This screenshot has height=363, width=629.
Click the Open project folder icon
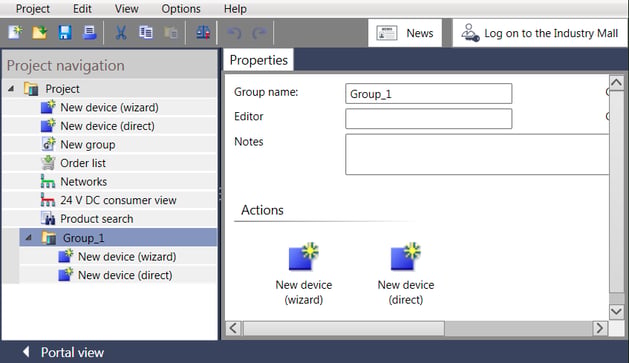coord(39,32)
